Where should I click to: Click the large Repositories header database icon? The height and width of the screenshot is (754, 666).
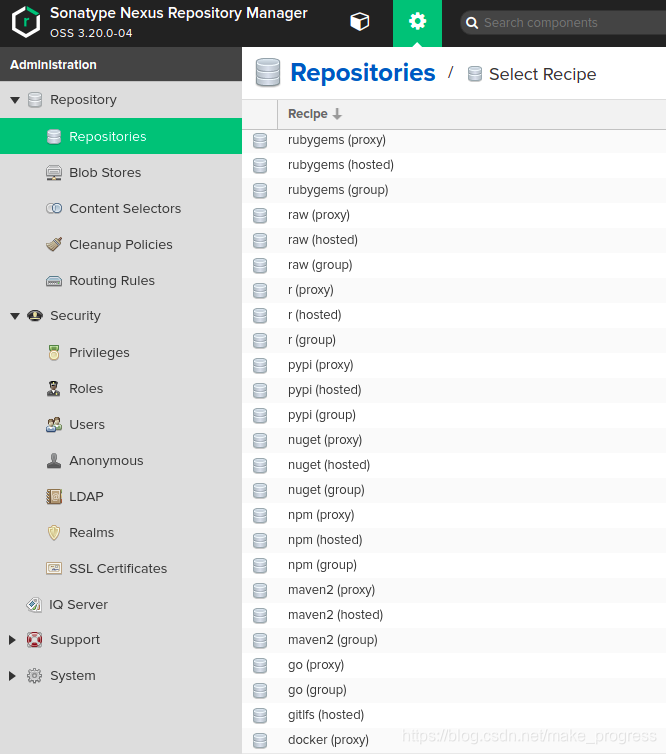click(268, 73)
